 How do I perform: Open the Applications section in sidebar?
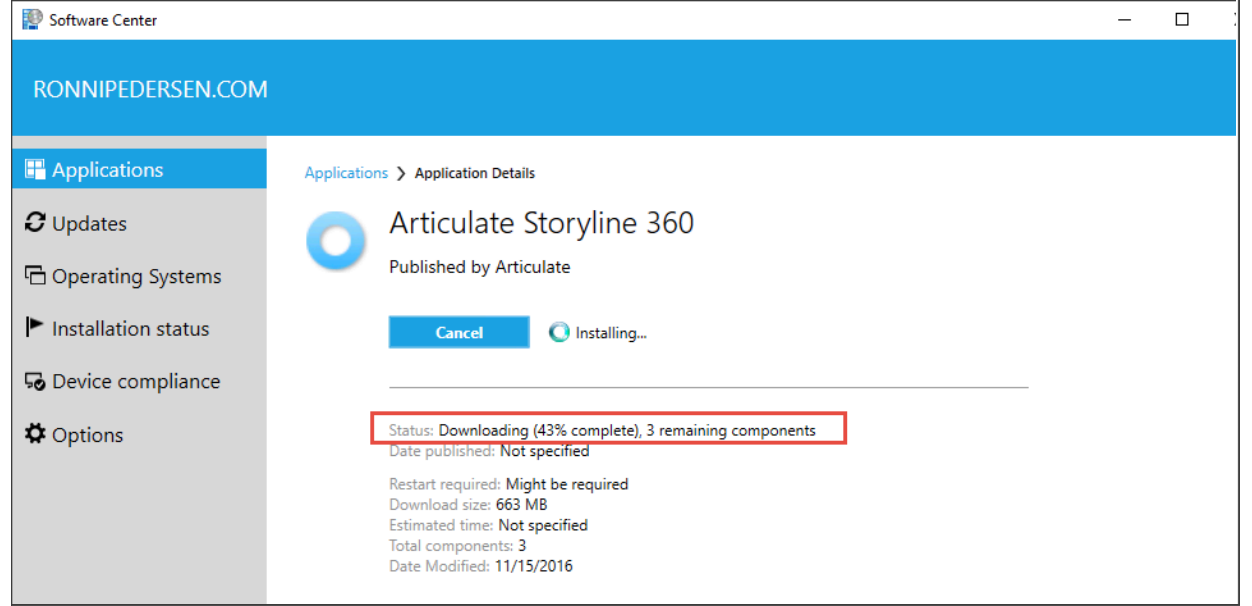pos(139,169)
